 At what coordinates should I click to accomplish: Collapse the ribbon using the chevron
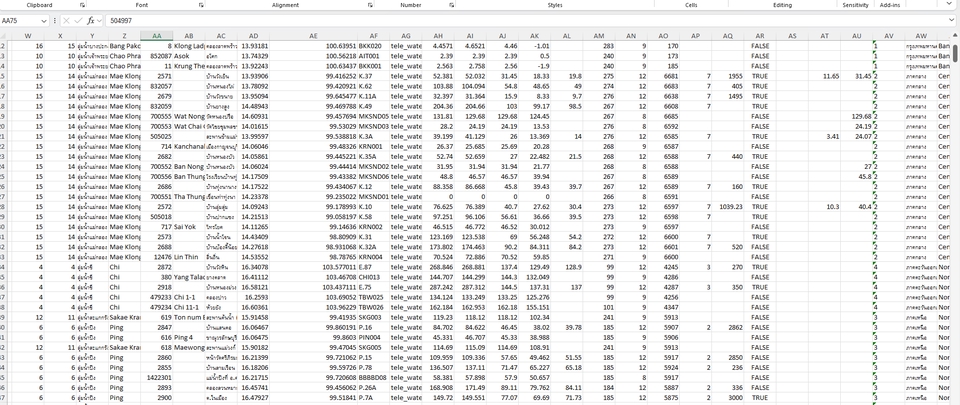951,5
